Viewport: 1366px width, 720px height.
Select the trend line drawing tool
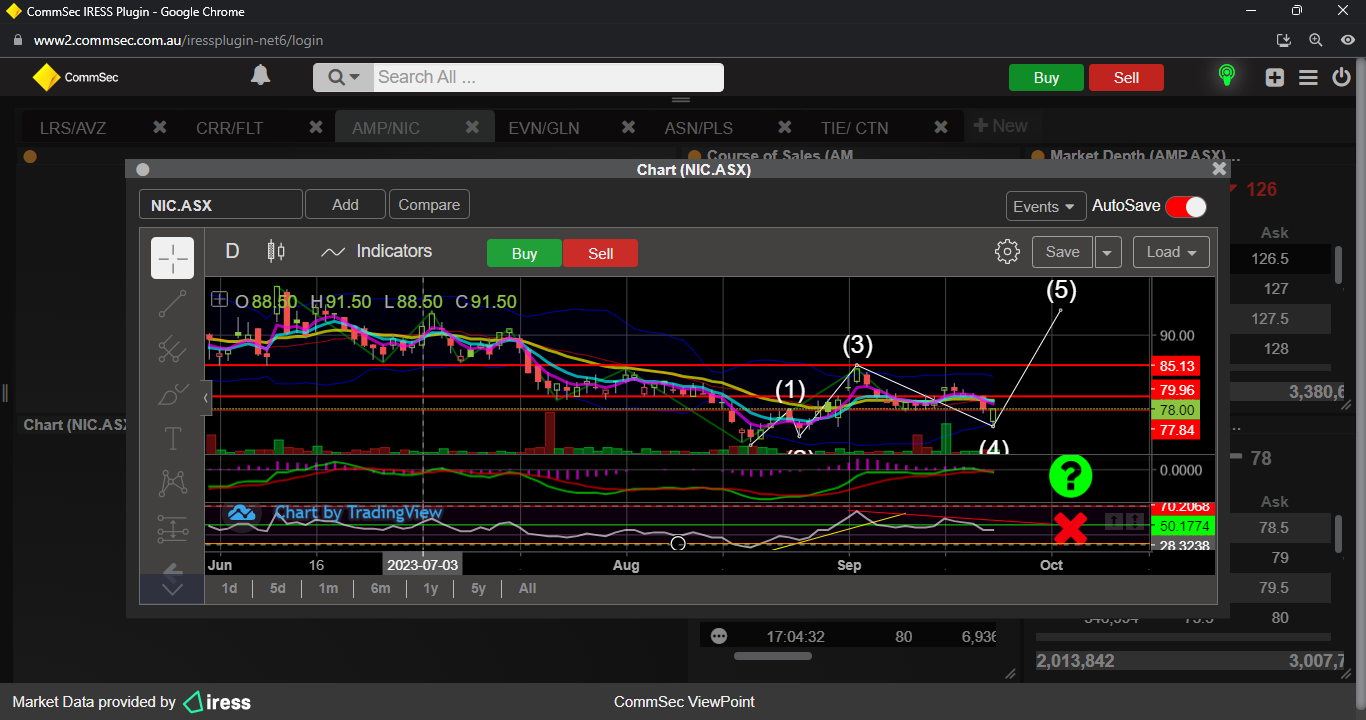[x=172, y=304]
